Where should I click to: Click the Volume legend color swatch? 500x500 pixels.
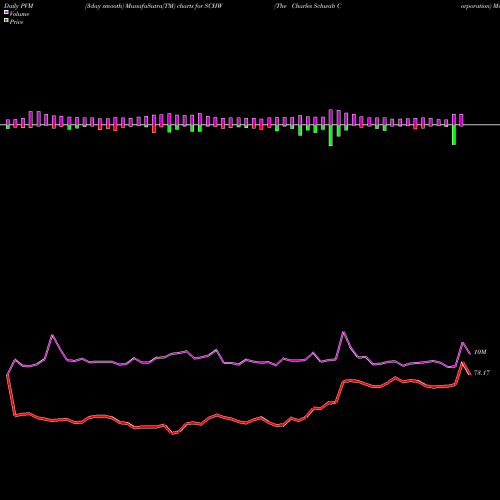[6, 12]
